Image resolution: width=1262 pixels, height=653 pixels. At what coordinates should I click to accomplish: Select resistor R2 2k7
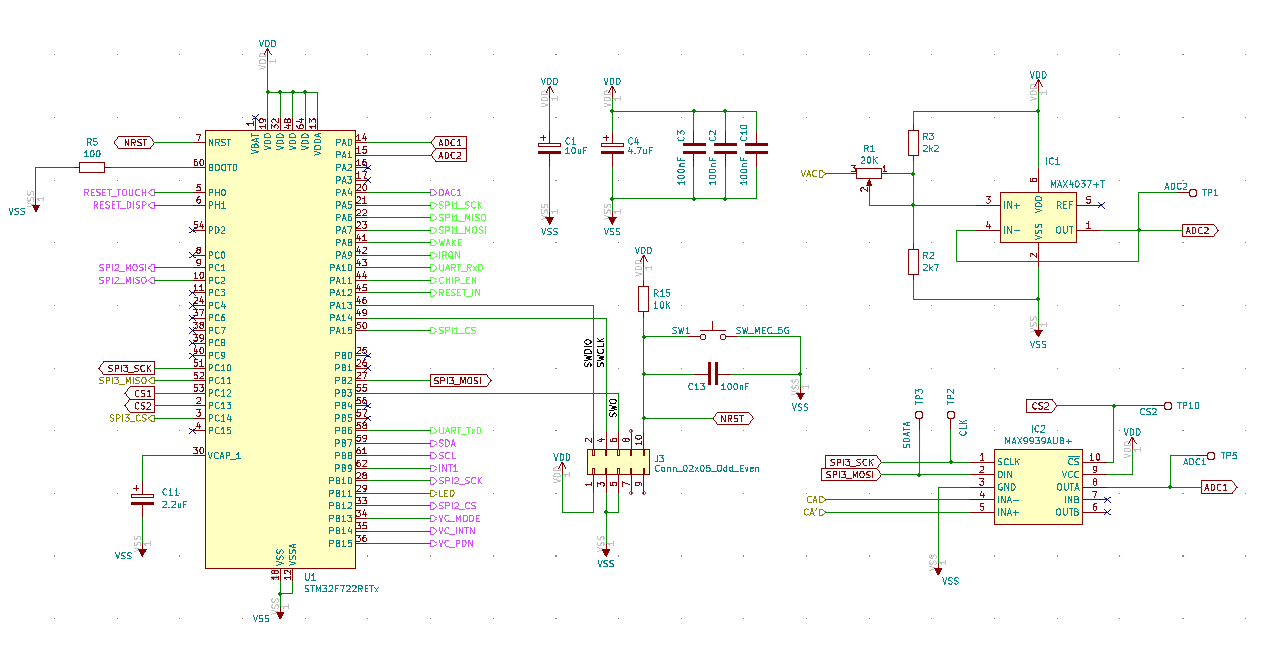pos(913,262)
